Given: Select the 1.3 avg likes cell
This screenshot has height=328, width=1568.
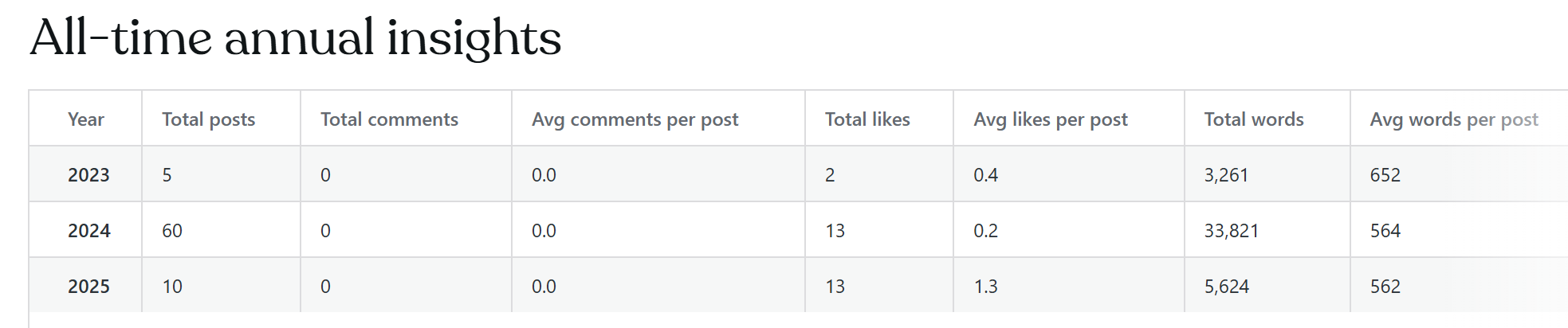Looking at the screenshot, I should tap(985, 287).
